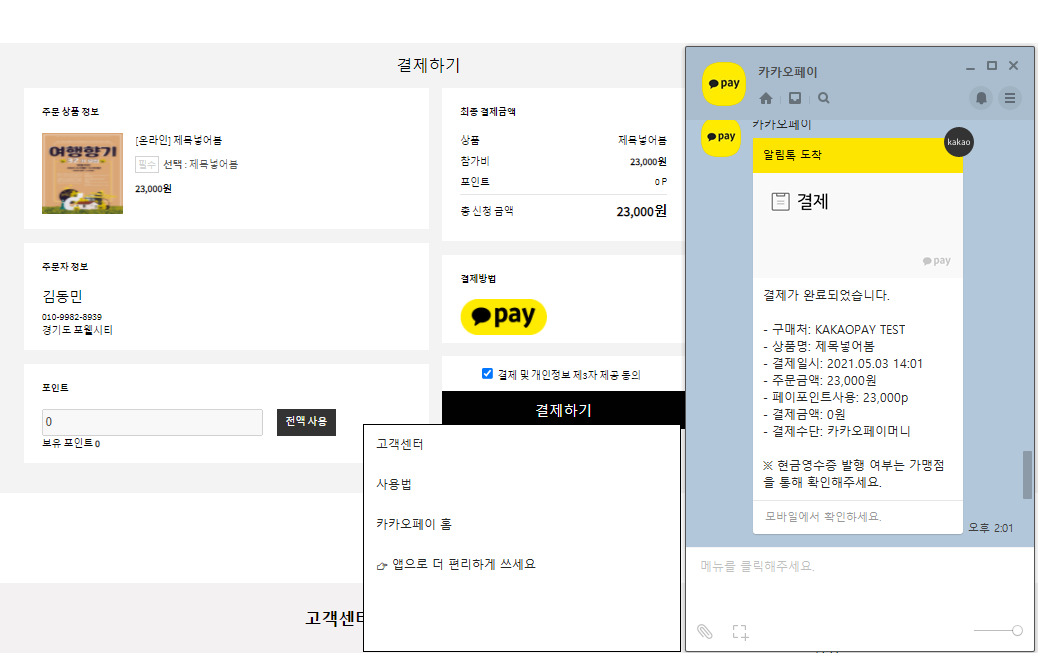Viewport: 1038px width, 653px height.
Task: Click the attach file paperclip icon
Action: [x=704, y=631]
